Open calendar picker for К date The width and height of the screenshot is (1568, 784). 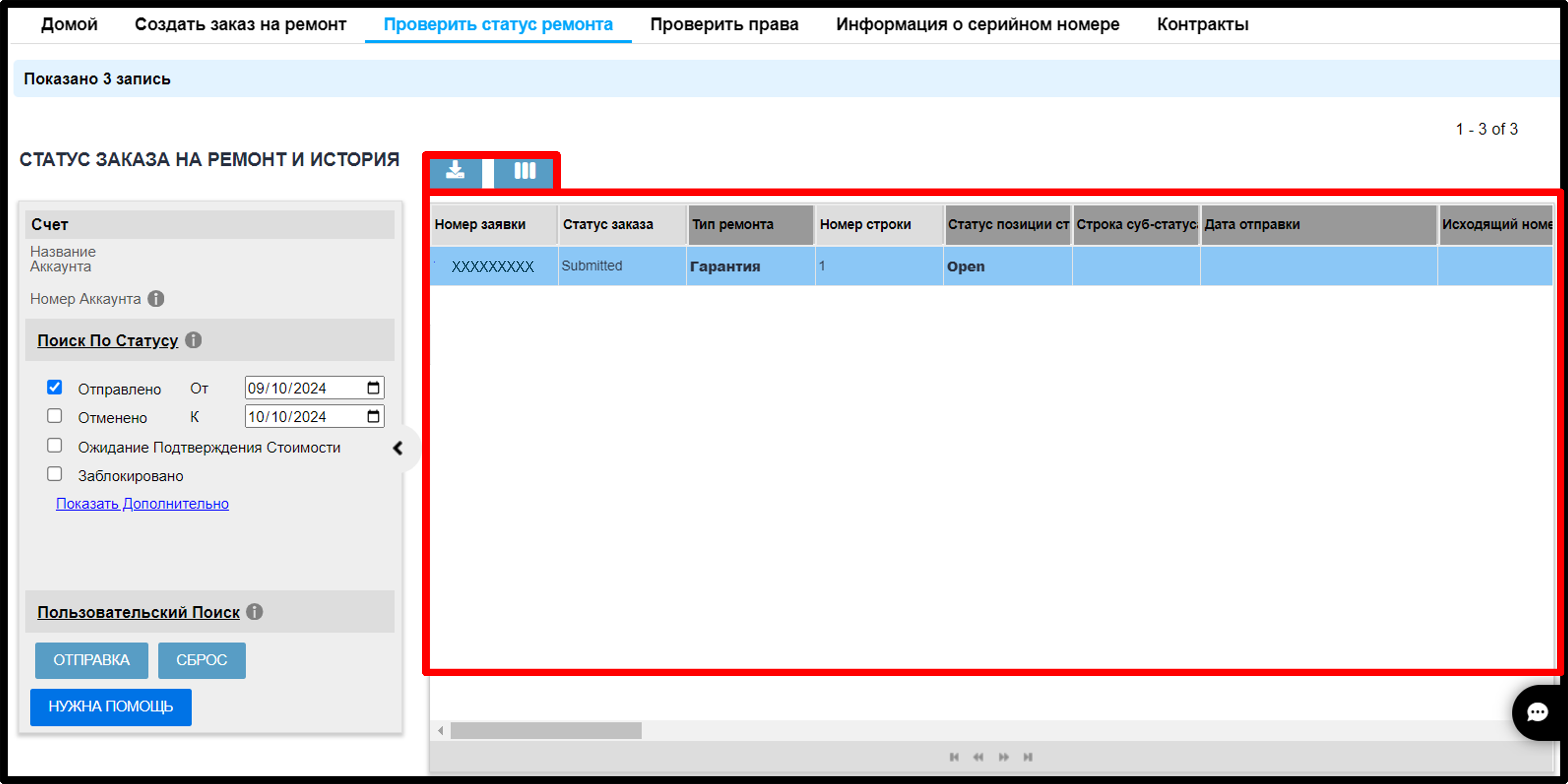[373, 417]
